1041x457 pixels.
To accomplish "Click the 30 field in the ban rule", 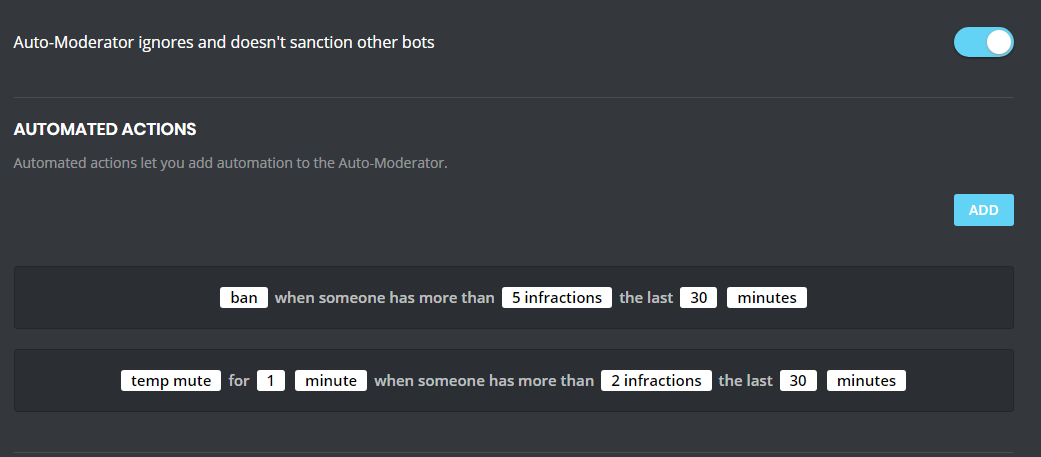I will 698,297.
